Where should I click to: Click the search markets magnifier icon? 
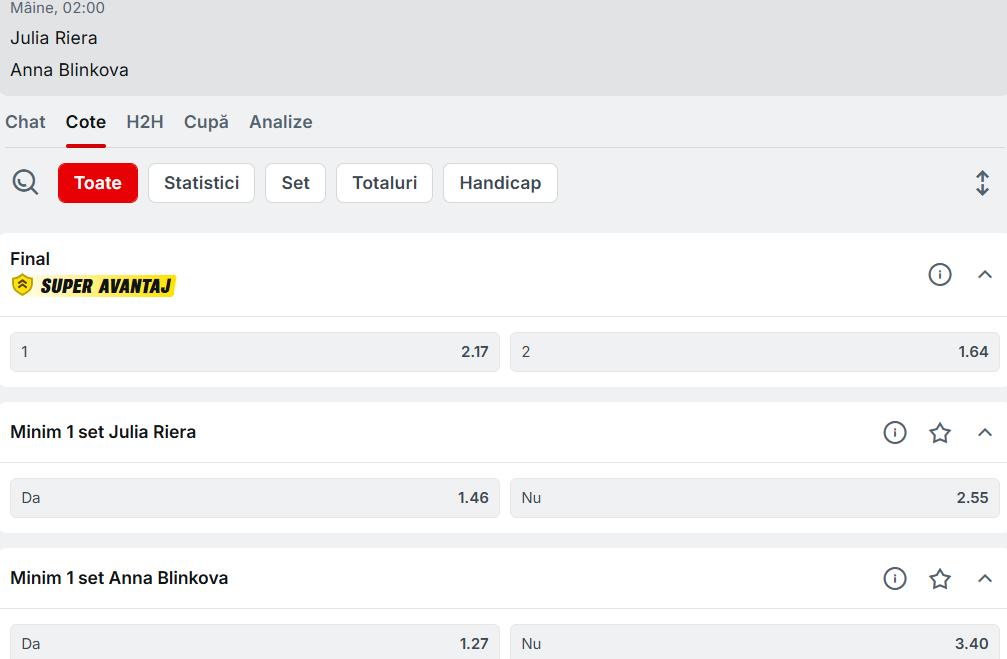point(25,182)
